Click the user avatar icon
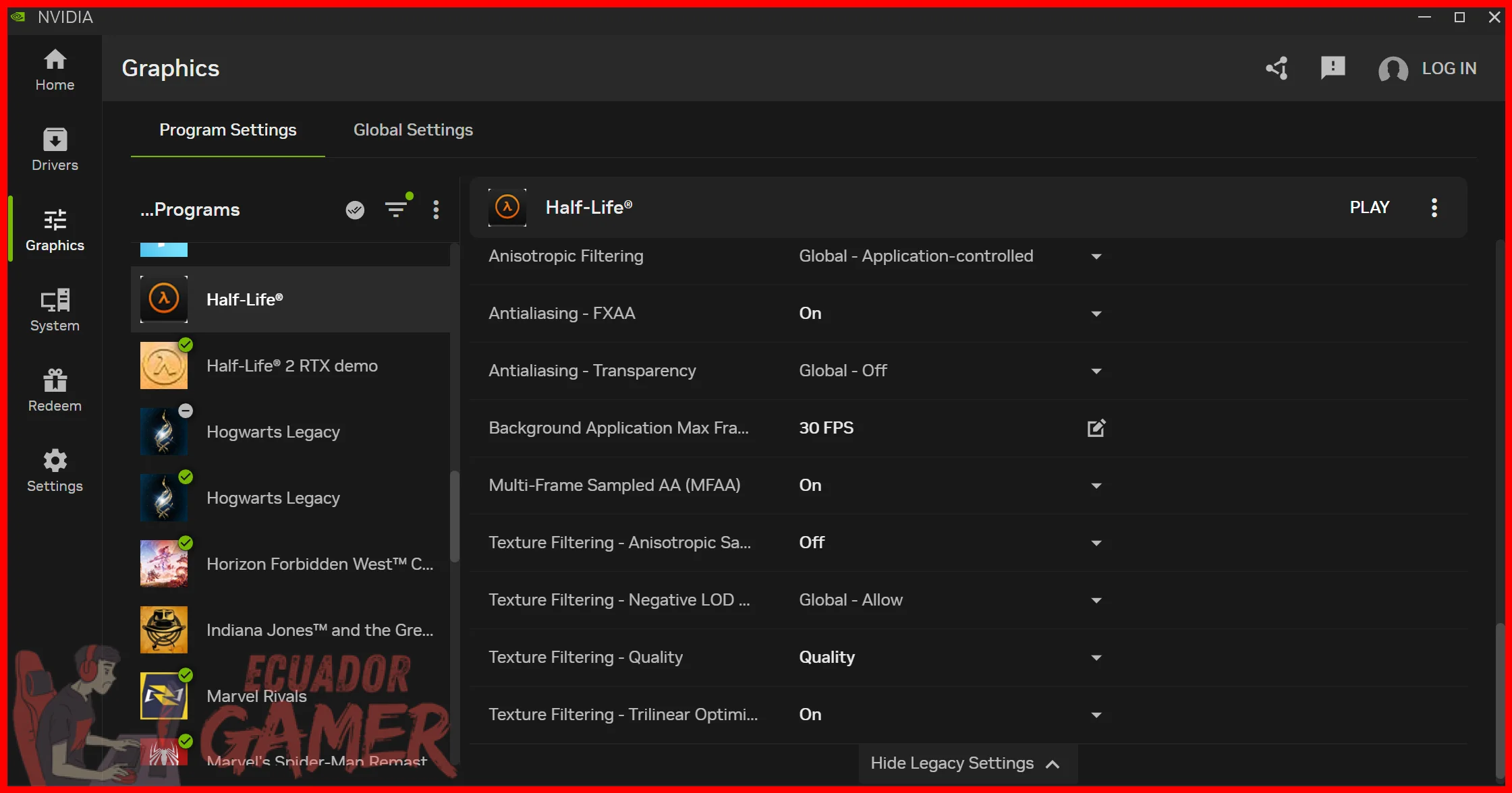This screenshot has height=793, width=1512. tap(1393, 69)
